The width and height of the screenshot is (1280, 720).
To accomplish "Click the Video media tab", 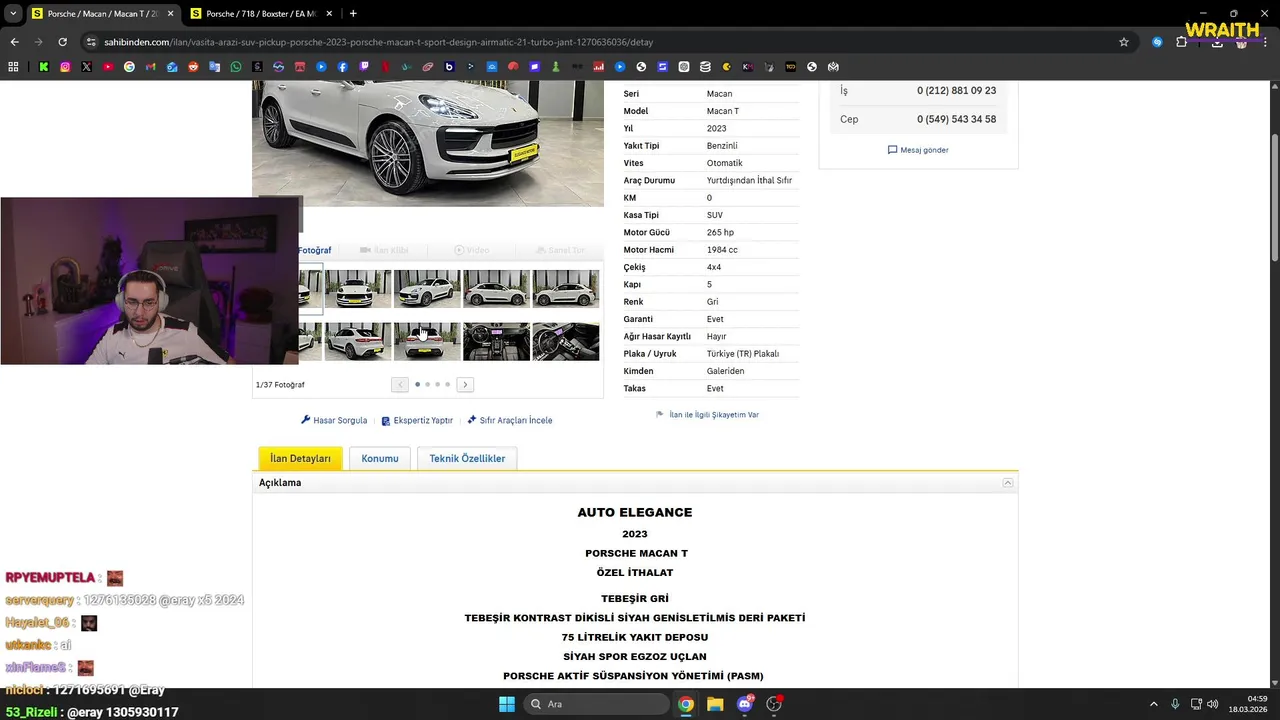I will (472, 250).
